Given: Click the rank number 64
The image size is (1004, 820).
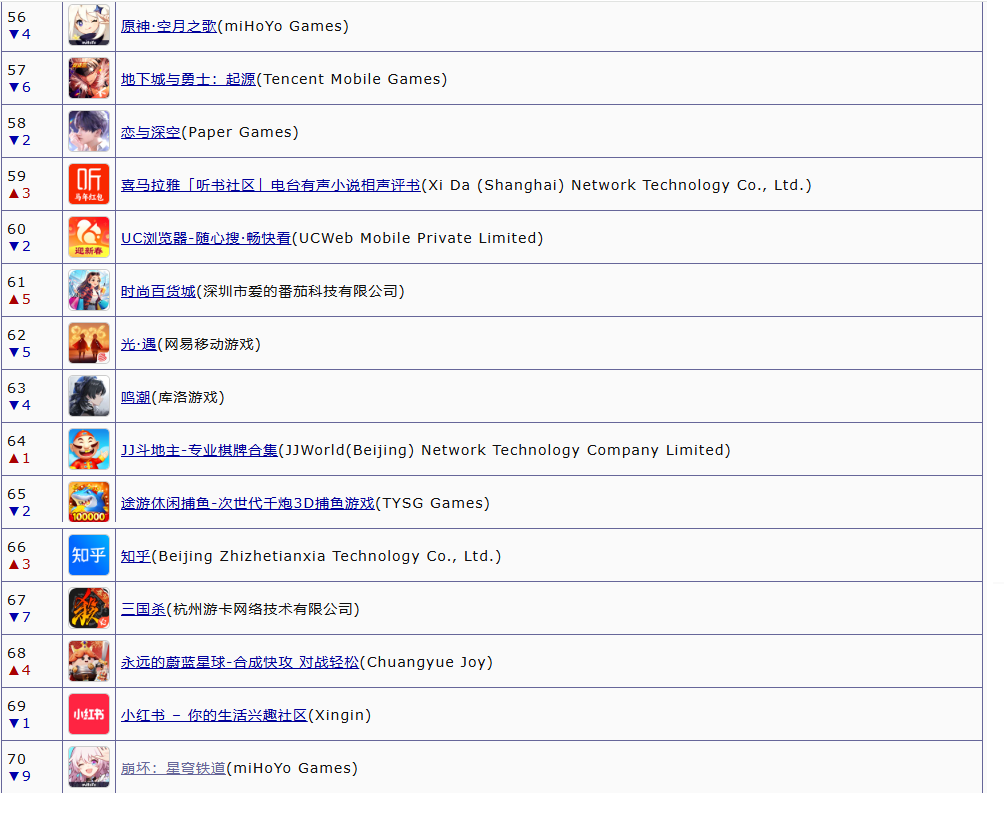Looking at the screenshot, I should (17, 441).
